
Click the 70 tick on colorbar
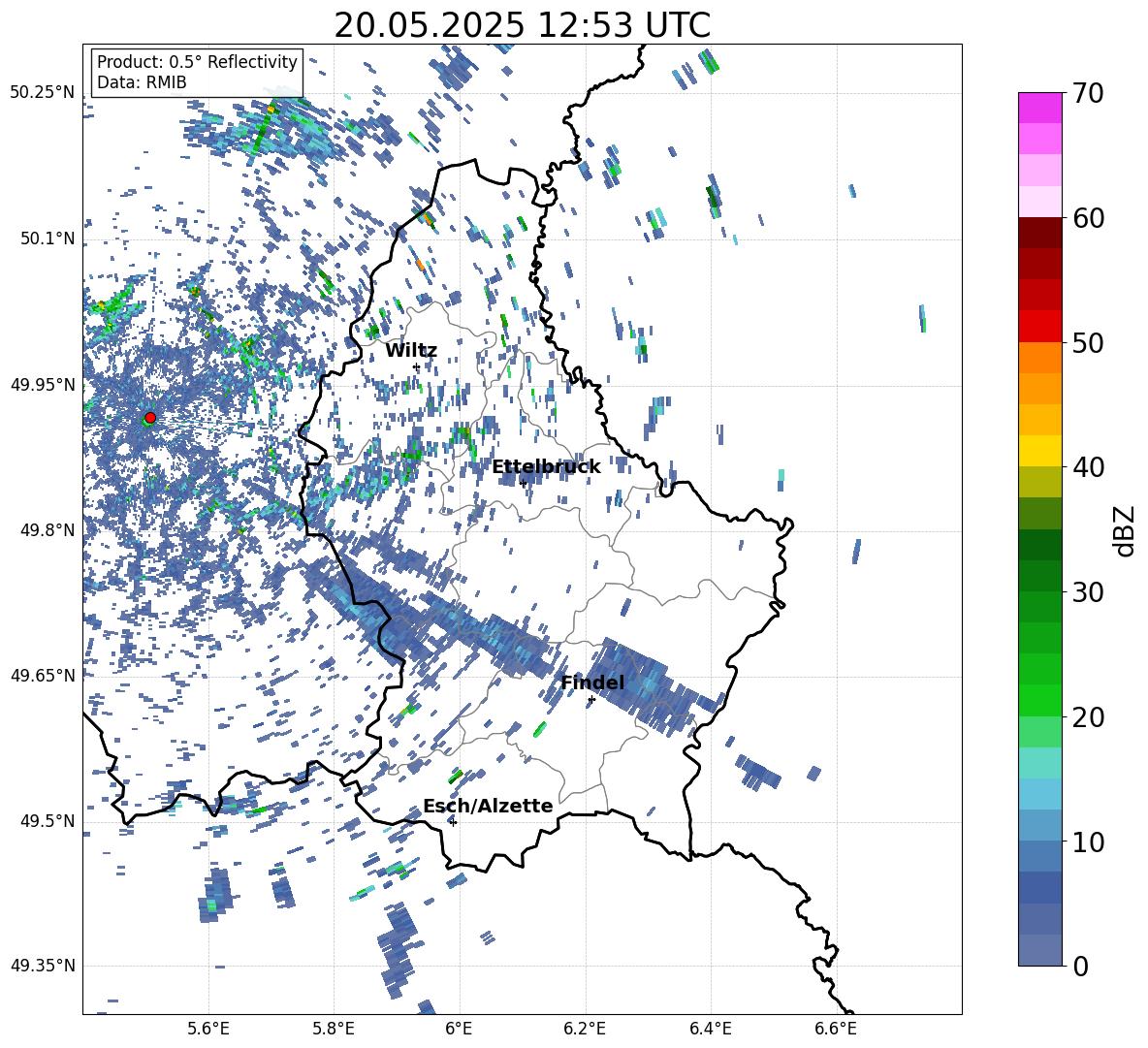pyautogui.click(x=1087, y=93)
